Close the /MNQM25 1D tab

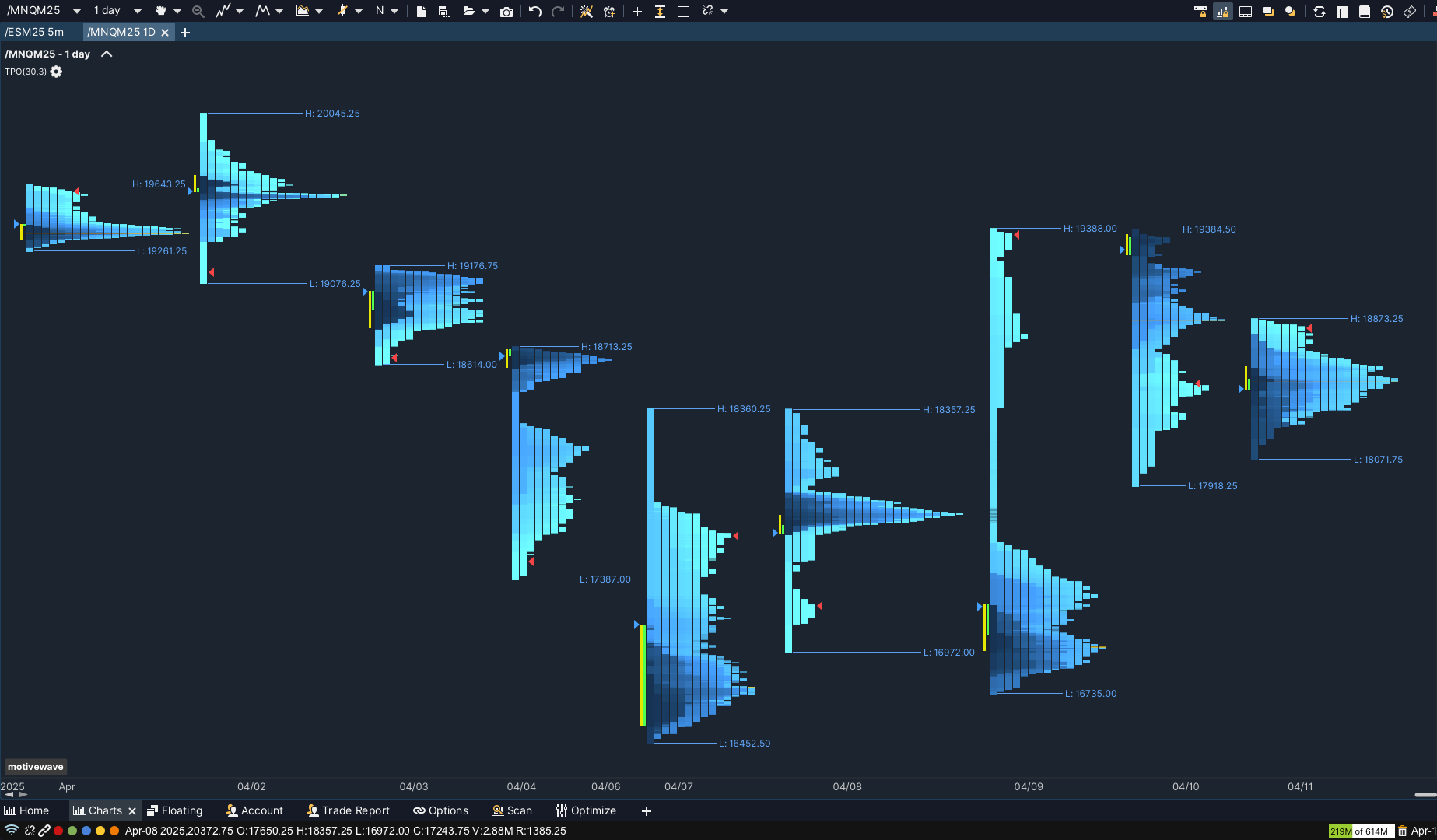point(165,33)
